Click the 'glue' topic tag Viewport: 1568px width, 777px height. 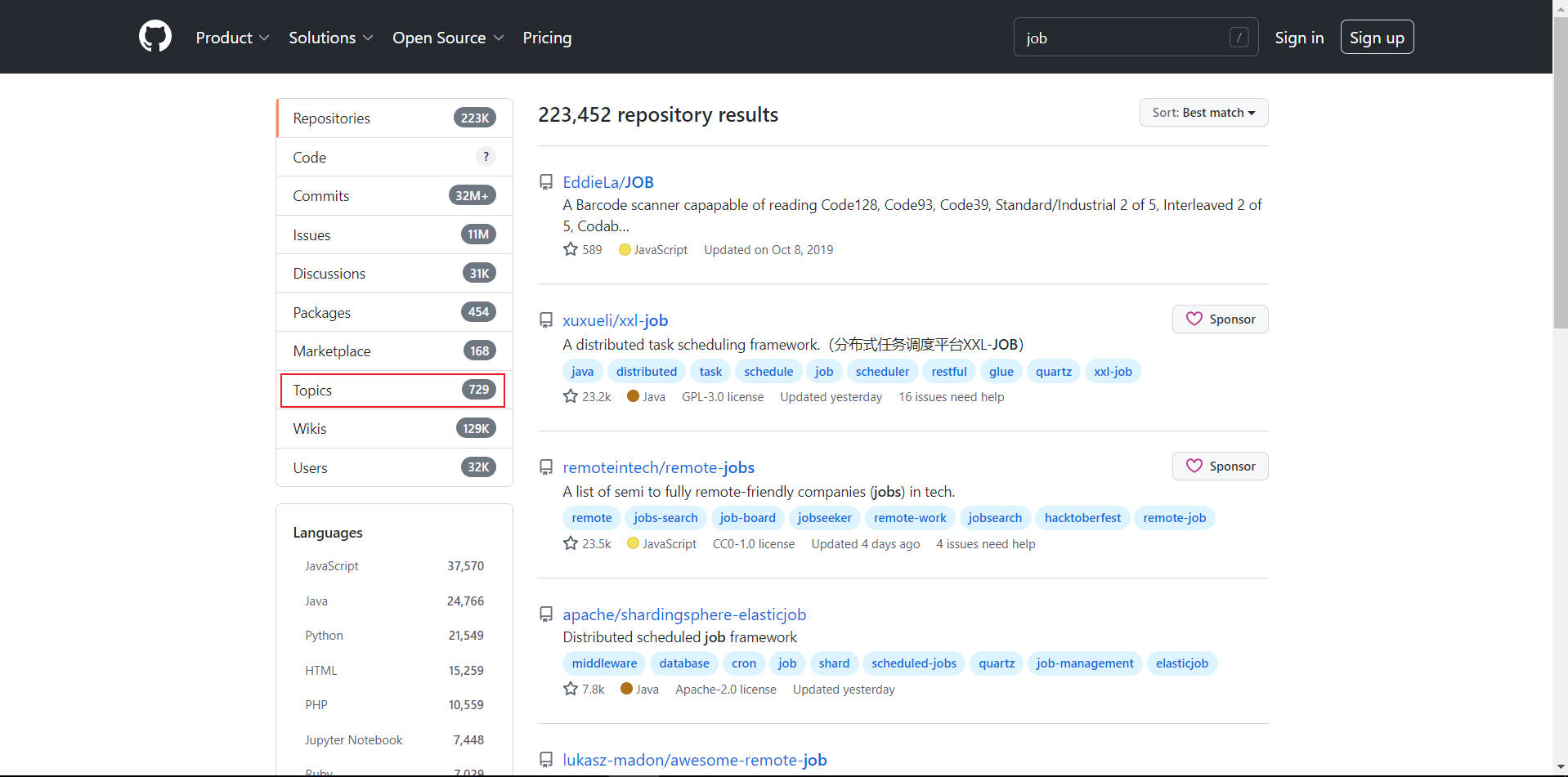point(1001,372)
